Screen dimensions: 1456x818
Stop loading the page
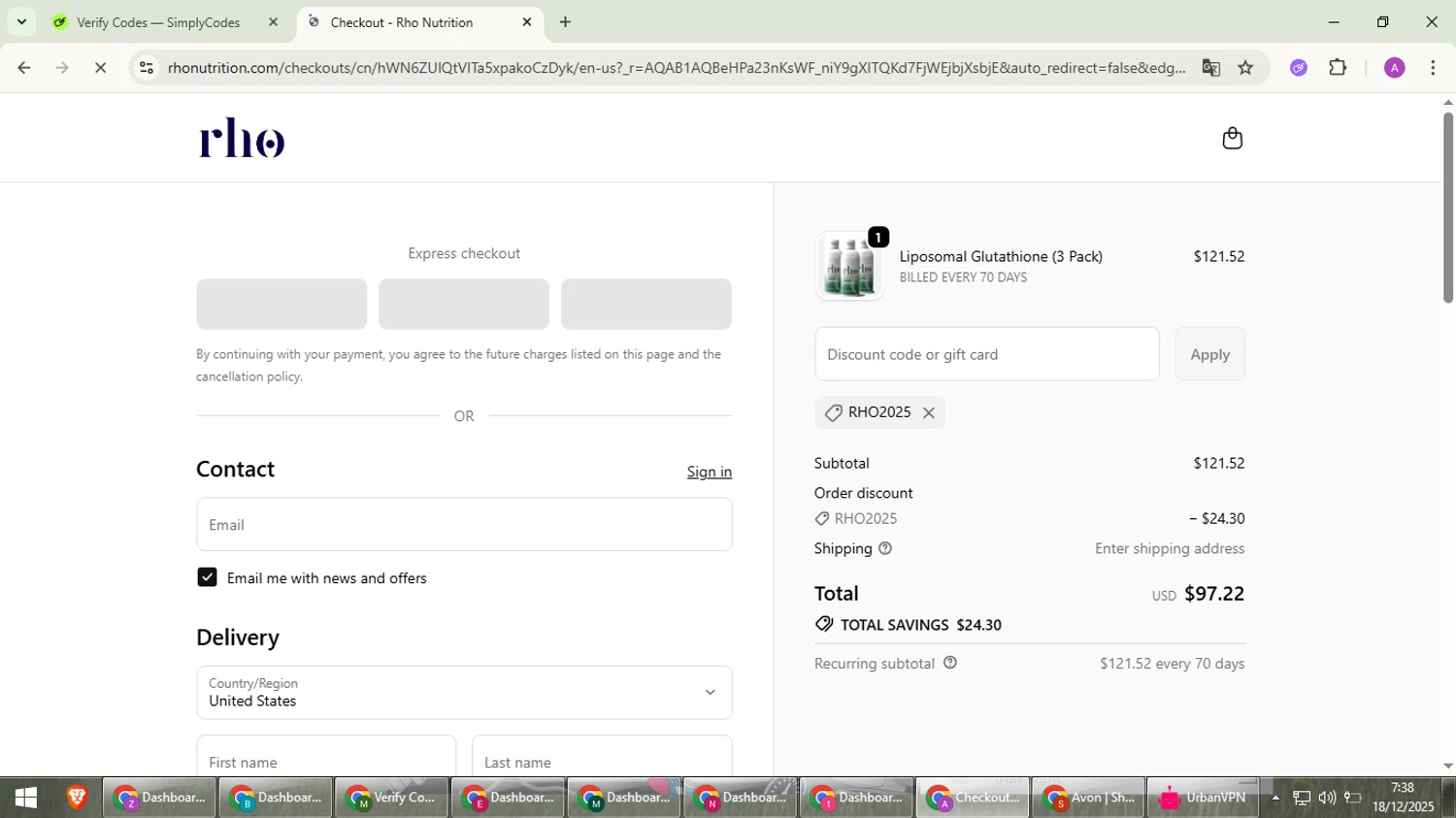[x=100, y=68]
